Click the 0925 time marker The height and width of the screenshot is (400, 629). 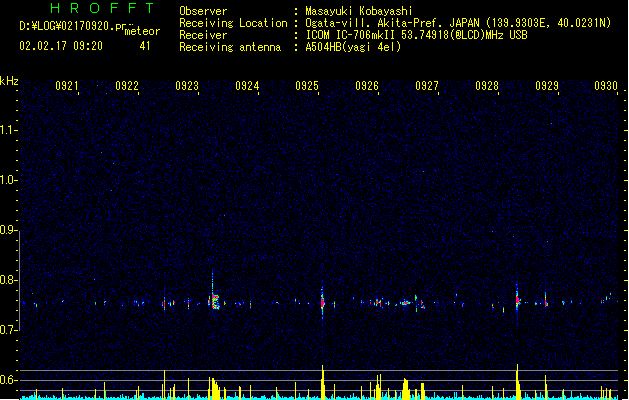307,86
